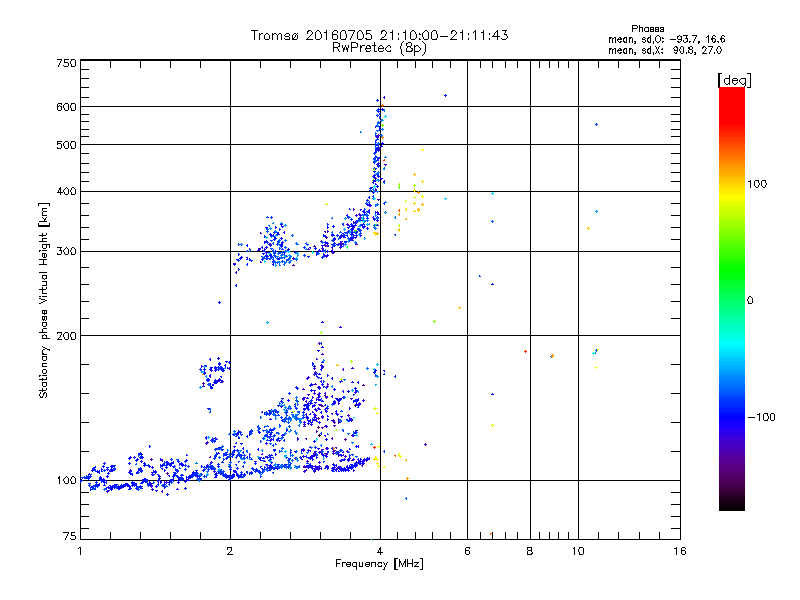Screen dimensions: 800x600
Task: Click y-axis tick label '200'
Action: [x=66, y=336]
